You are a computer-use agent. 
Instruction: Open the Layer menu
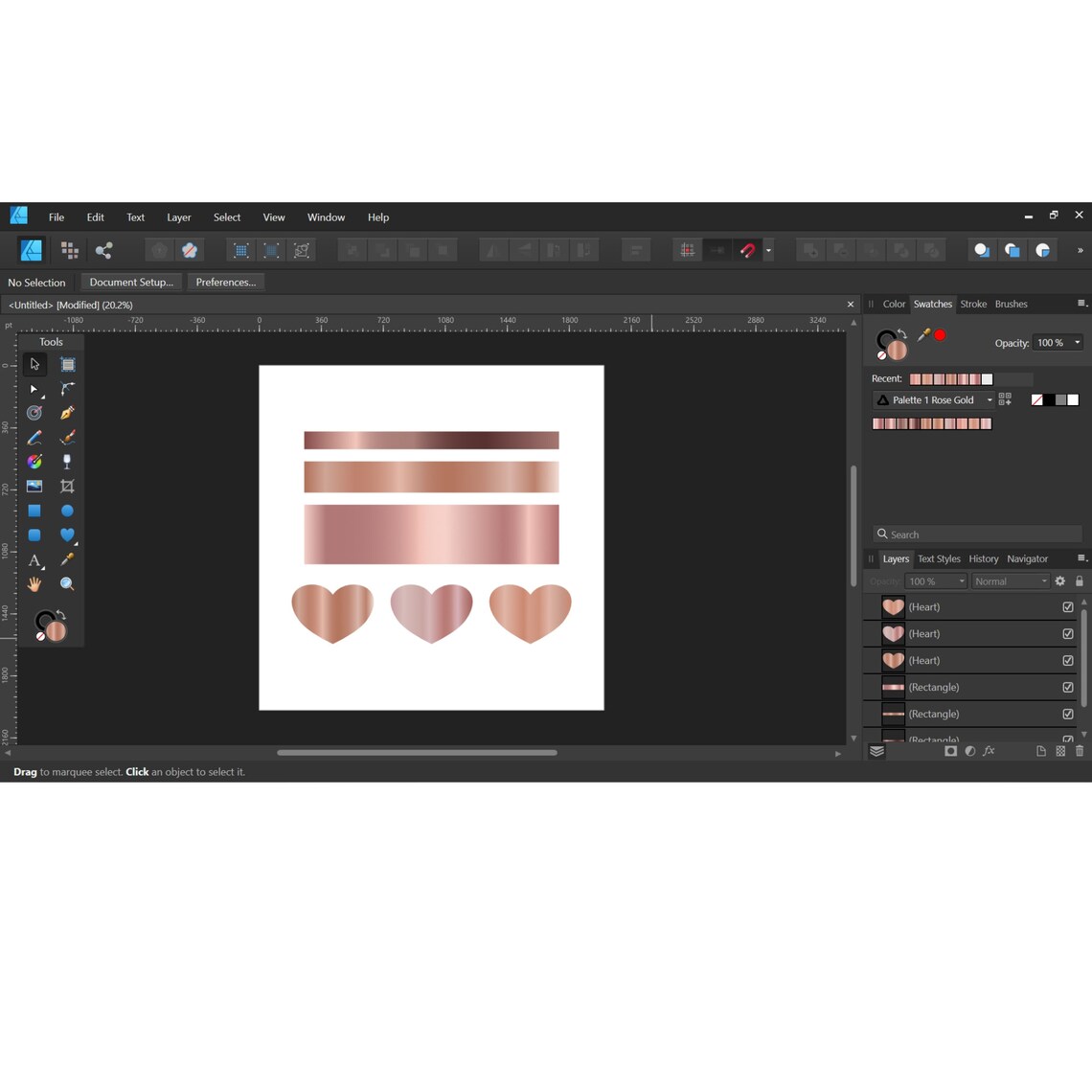pyautogui.click(x=179, y=217)
